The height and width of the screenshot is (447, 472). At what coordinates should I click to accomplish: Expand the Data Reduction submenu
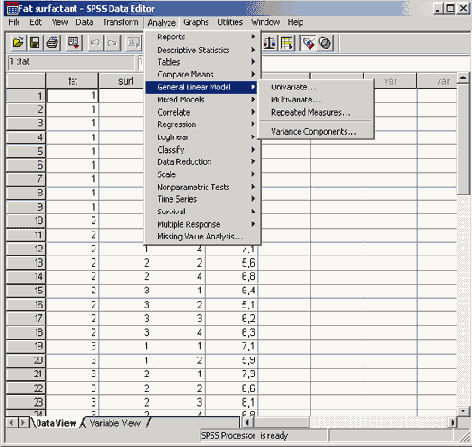pos(203,162)
